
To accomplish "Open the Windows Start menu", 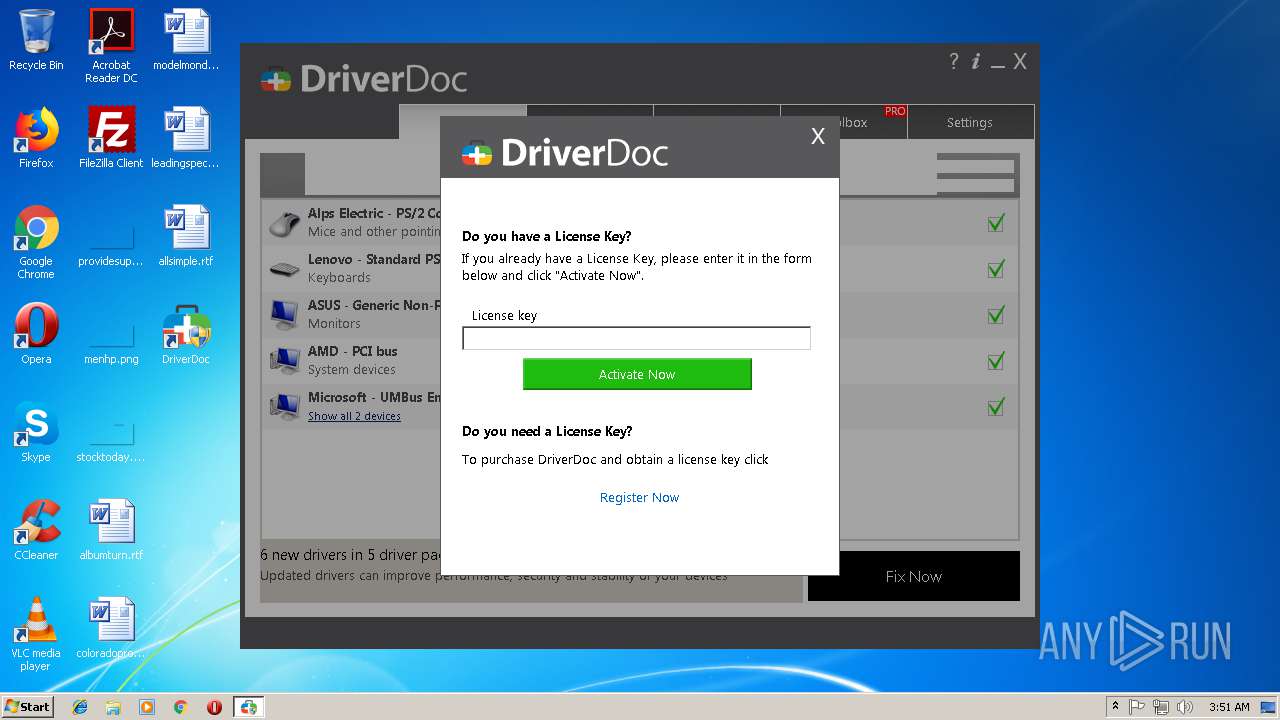I will coord(27,706).
